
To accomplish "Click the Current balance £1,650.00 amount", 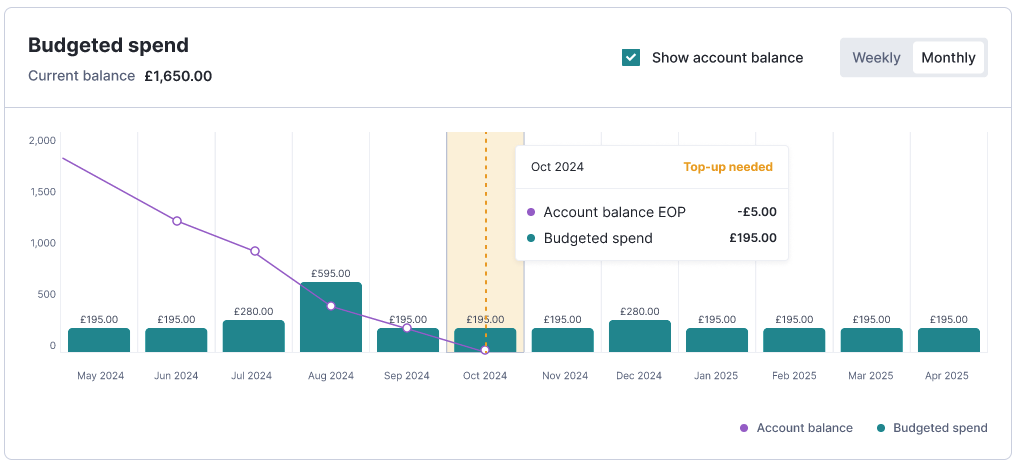I will [176, 76].
